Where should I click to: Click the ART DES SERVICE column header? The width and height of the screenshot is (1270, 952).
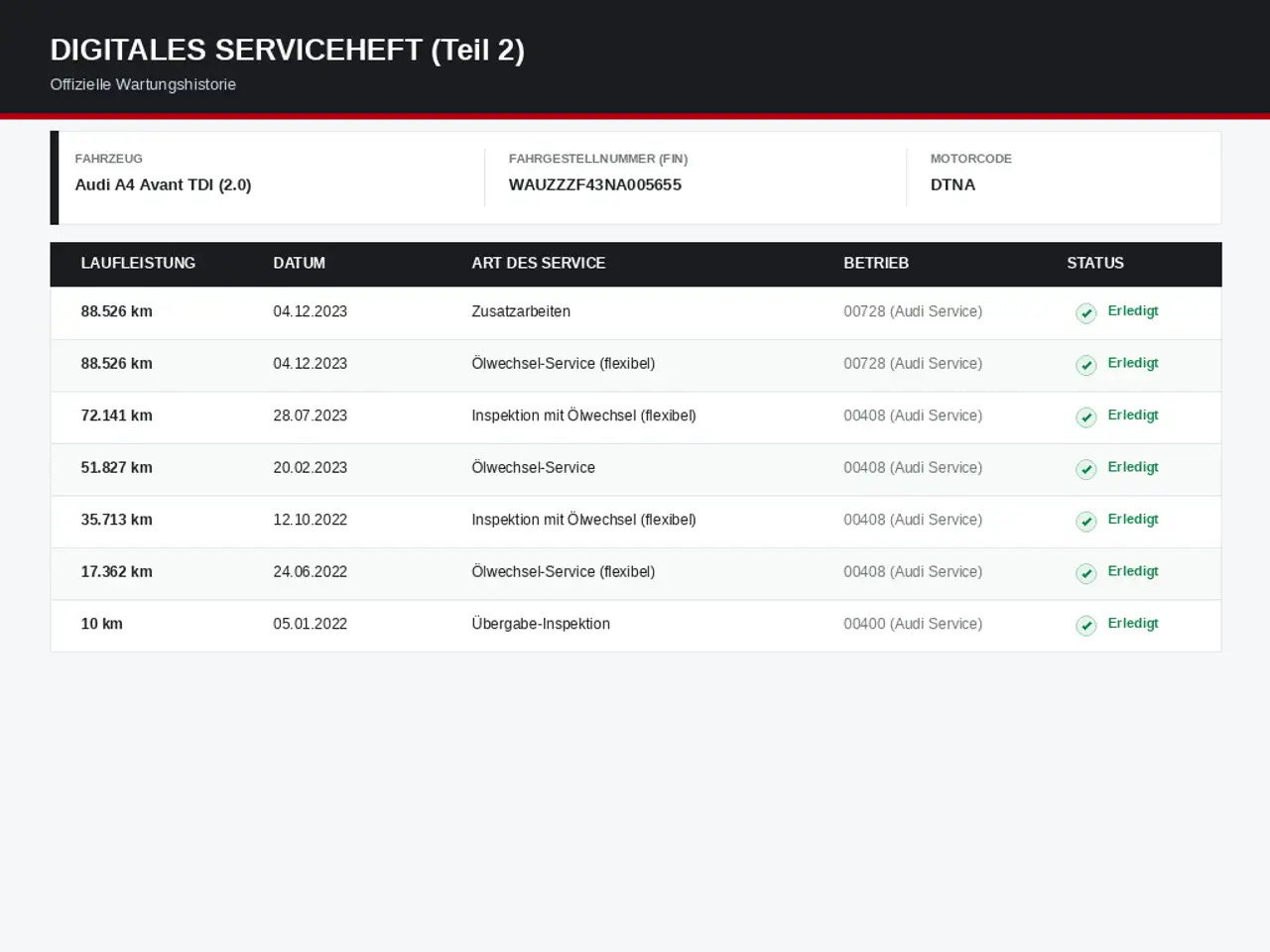point(538,263)
